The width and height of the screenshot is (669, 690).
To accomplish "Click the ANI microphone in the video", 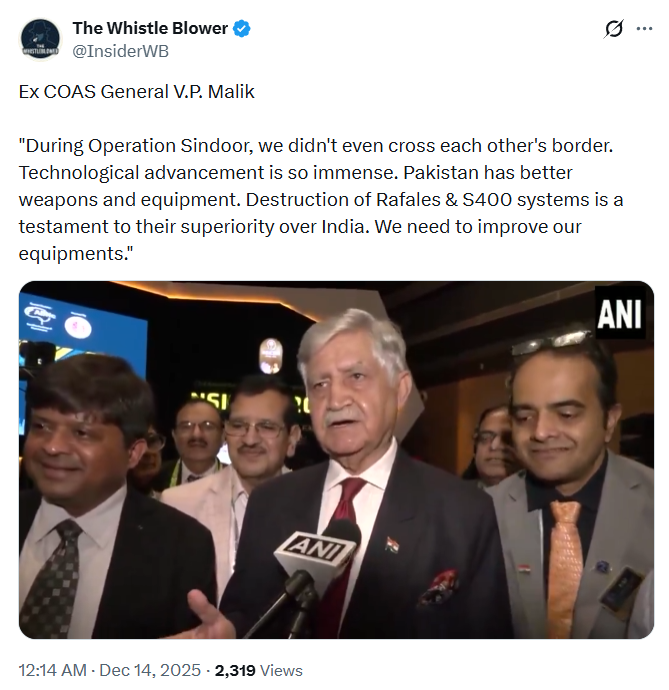I will point(315,556).
